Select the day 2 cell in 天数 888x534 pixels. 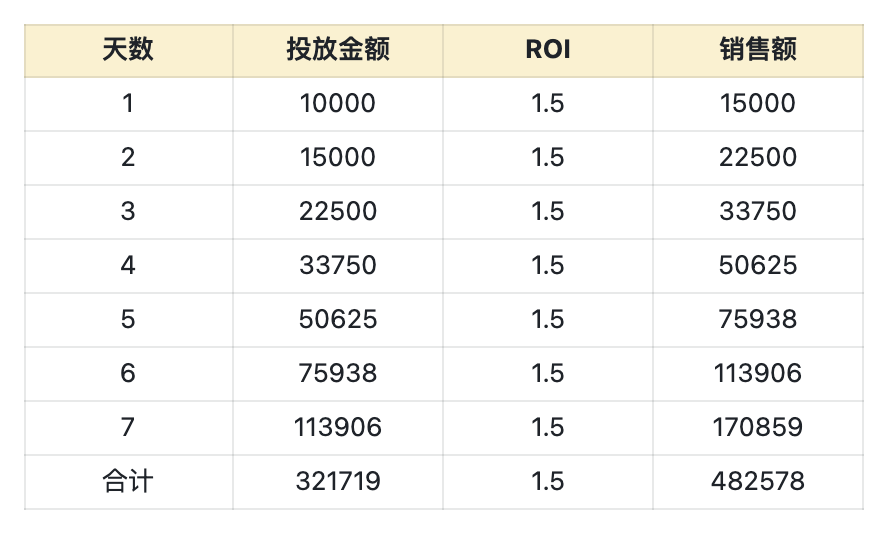129,158
